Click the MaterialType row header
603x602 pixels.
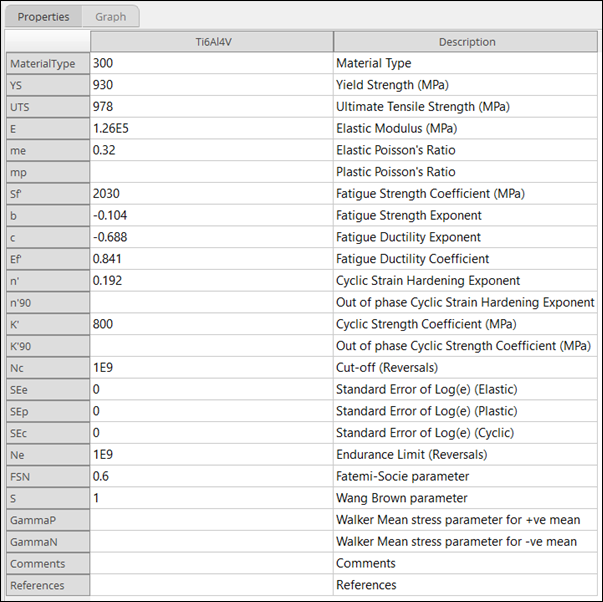[x=47, y=63]
